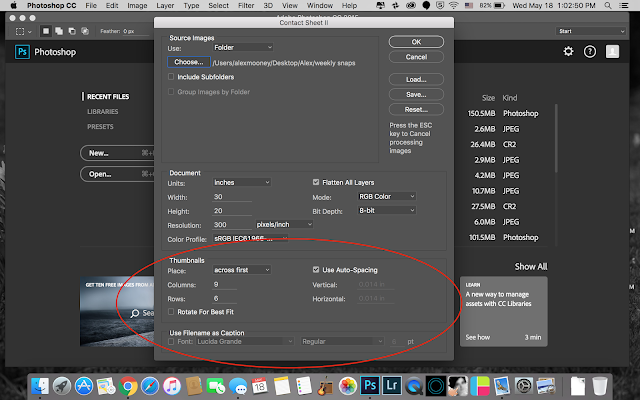Open Trash from the Dock
The image size is (640, 400).
pyautogui.click(x=600, y=386)
